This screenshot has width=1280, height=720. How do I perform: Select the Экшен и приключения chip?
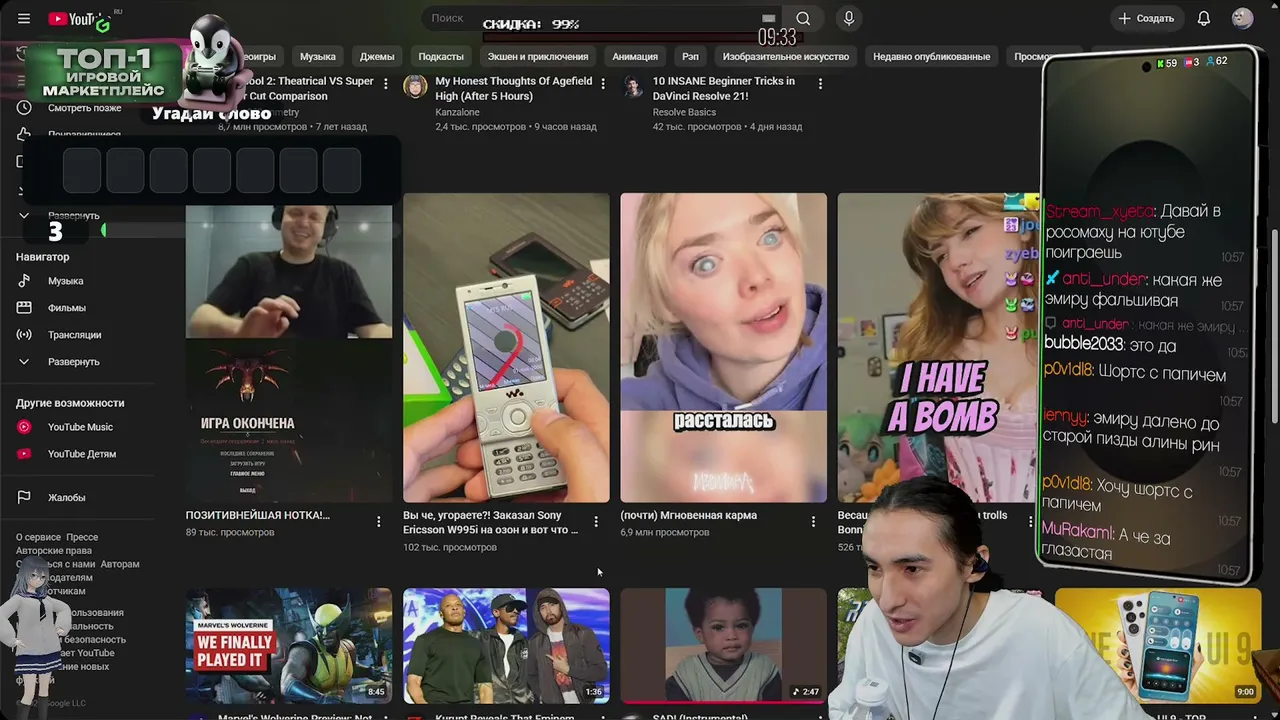pos(538,56)
